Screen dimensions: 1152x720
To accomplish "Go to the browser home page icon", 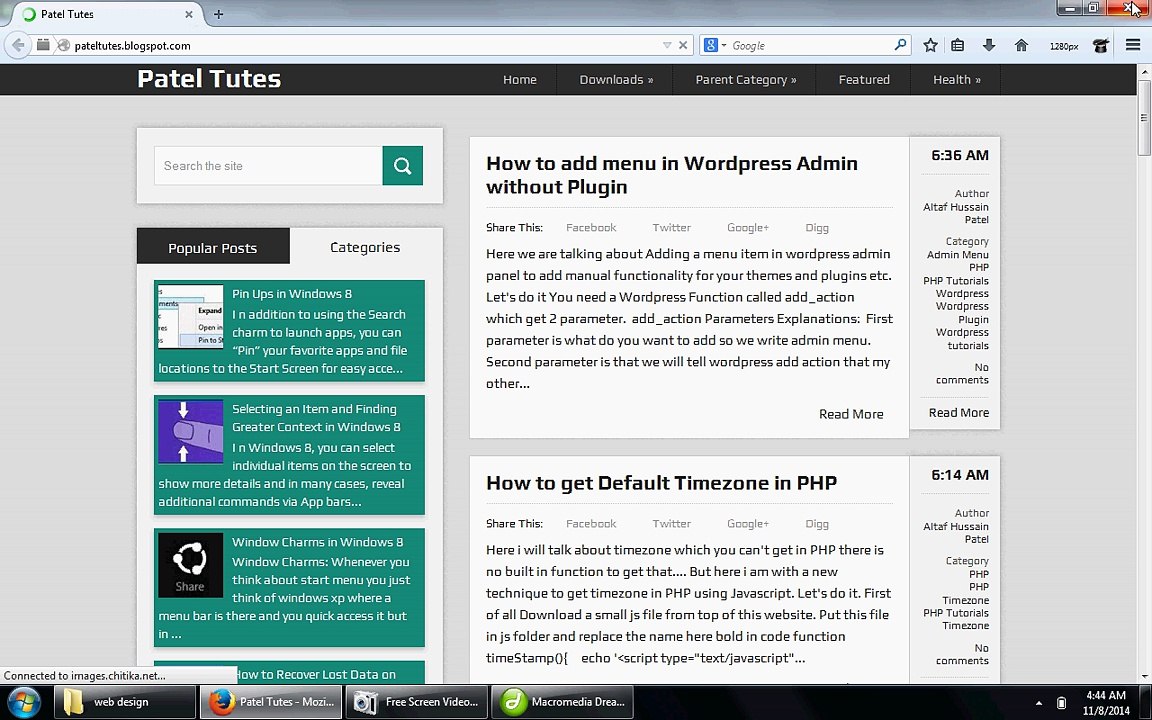I will (x=1021, y=45).
